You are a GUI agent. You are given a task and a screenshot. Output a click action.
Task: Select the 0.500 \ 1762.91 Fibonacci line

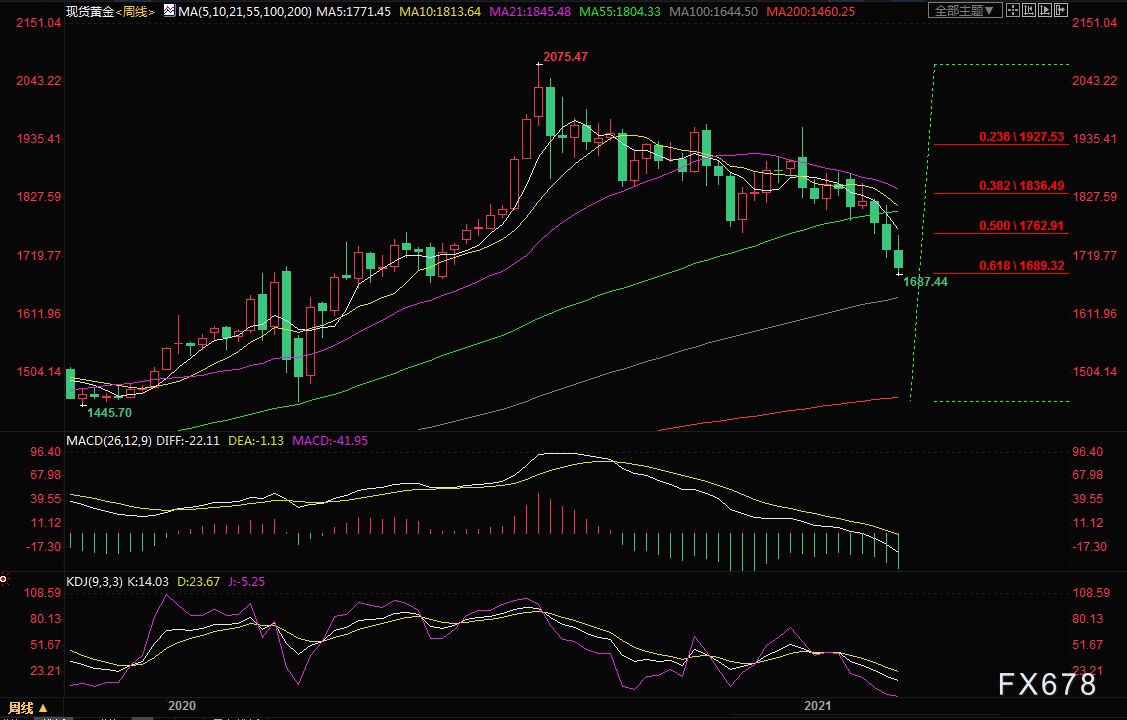(x=1000, y=234)
